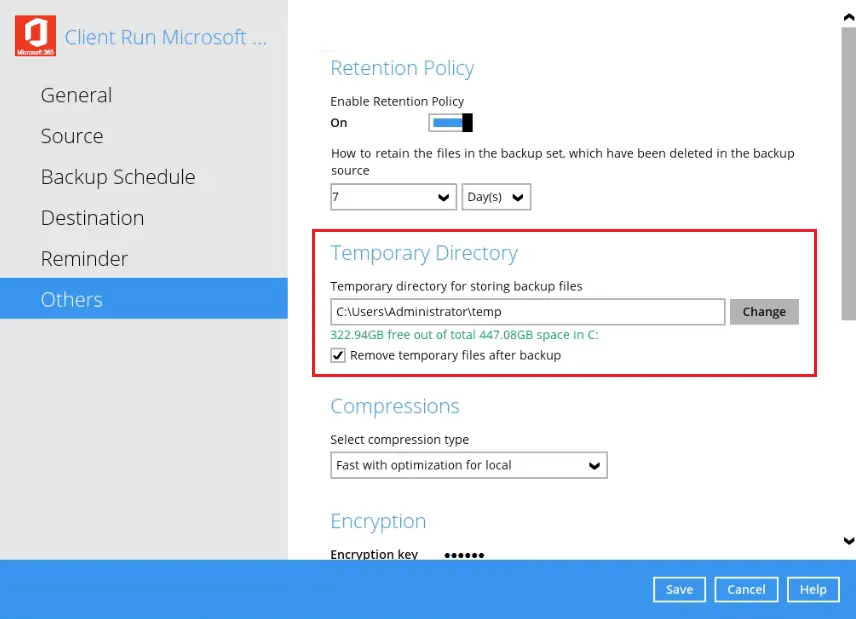Open the General settings section
Viewport: 856px width, 619px height.
pos(76,95)
